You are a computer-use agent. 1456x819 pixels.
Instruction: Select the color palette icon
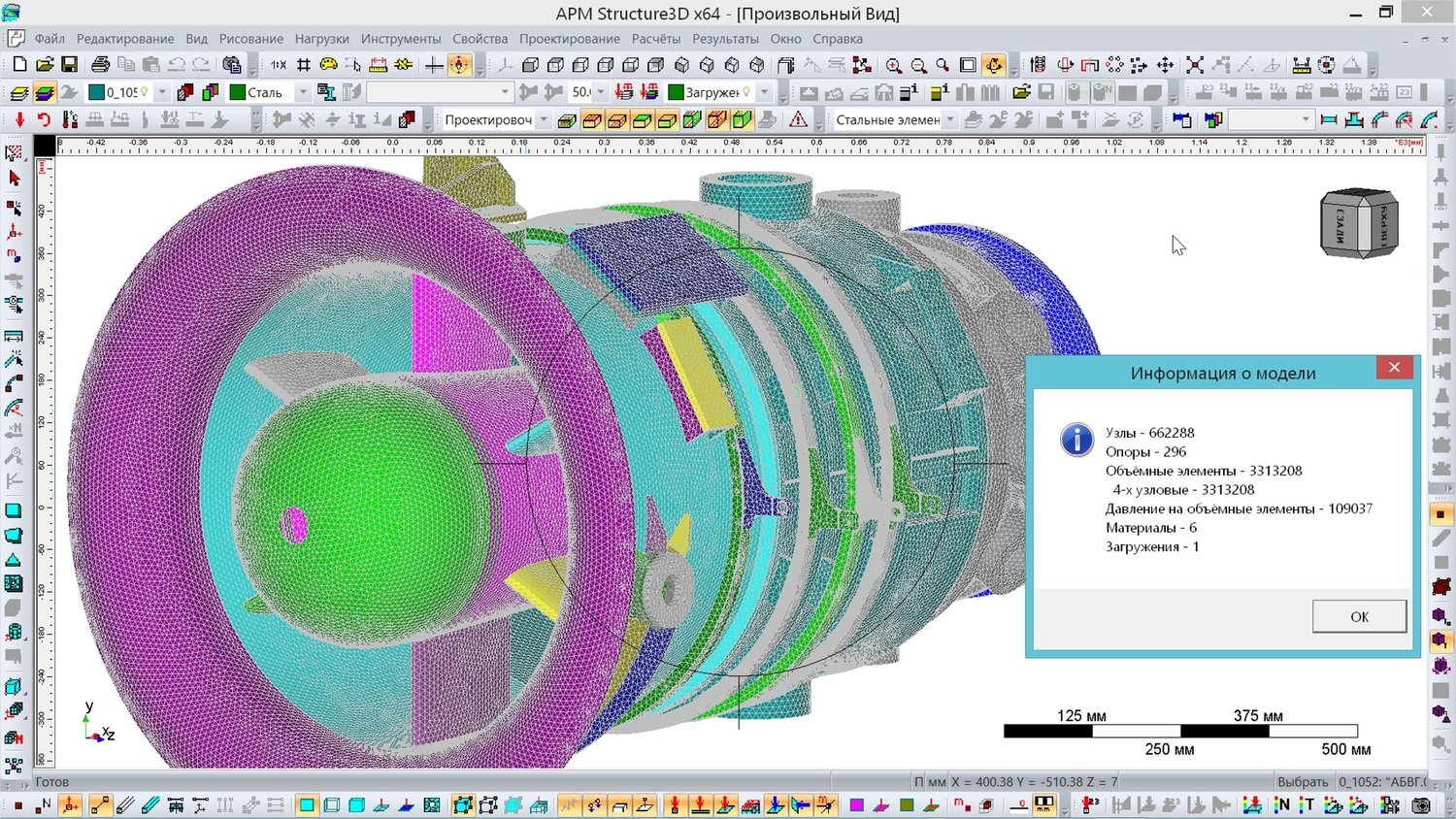(x=328, y=65)
